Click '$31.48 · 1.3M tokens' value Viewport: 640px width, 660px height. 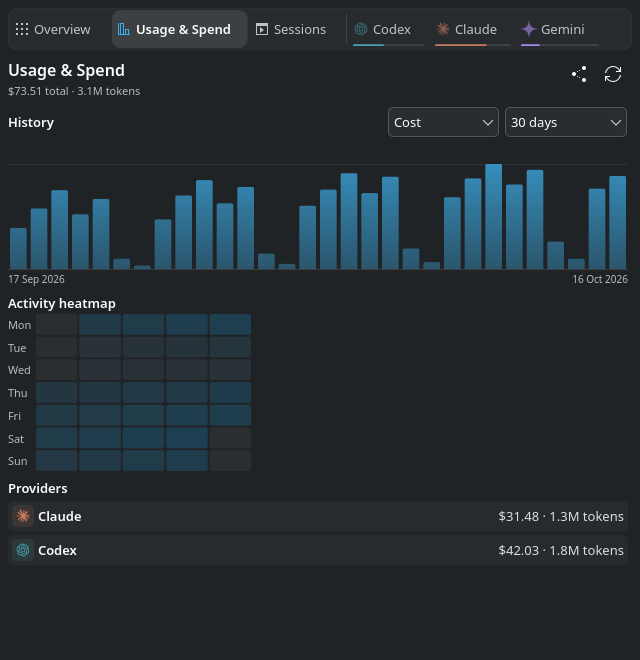tap(561, 516)
